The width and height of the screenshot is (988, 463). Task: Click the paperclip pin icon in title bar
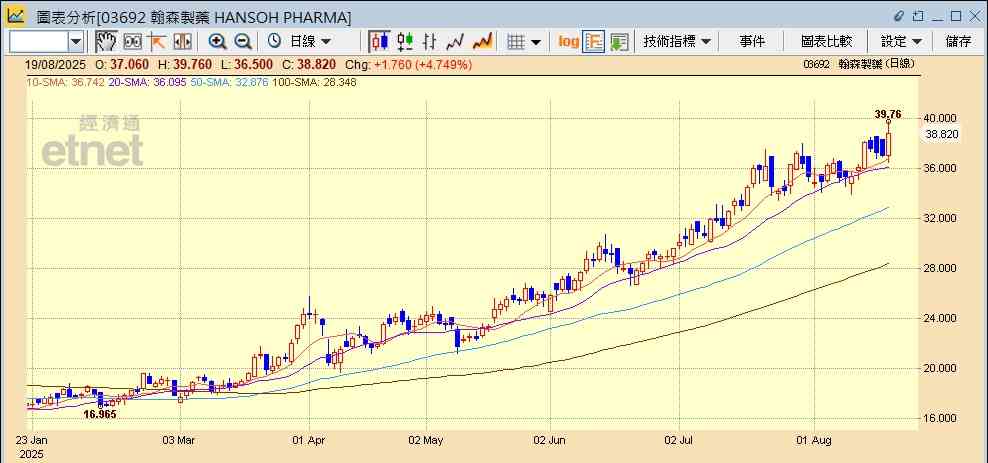(x=899, y=16)
